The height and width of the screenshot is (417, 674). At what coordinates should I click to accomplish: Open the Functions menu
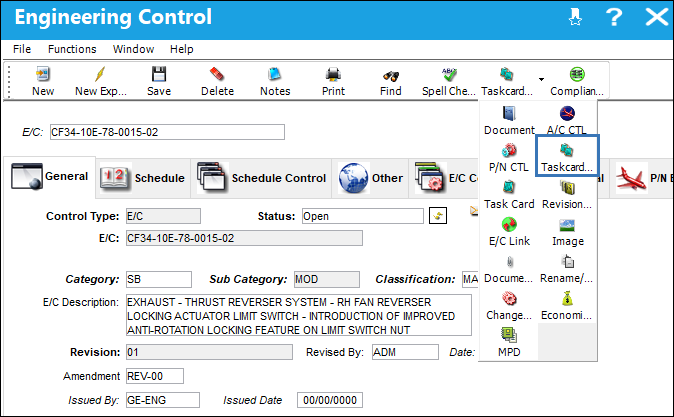(72, 49)
